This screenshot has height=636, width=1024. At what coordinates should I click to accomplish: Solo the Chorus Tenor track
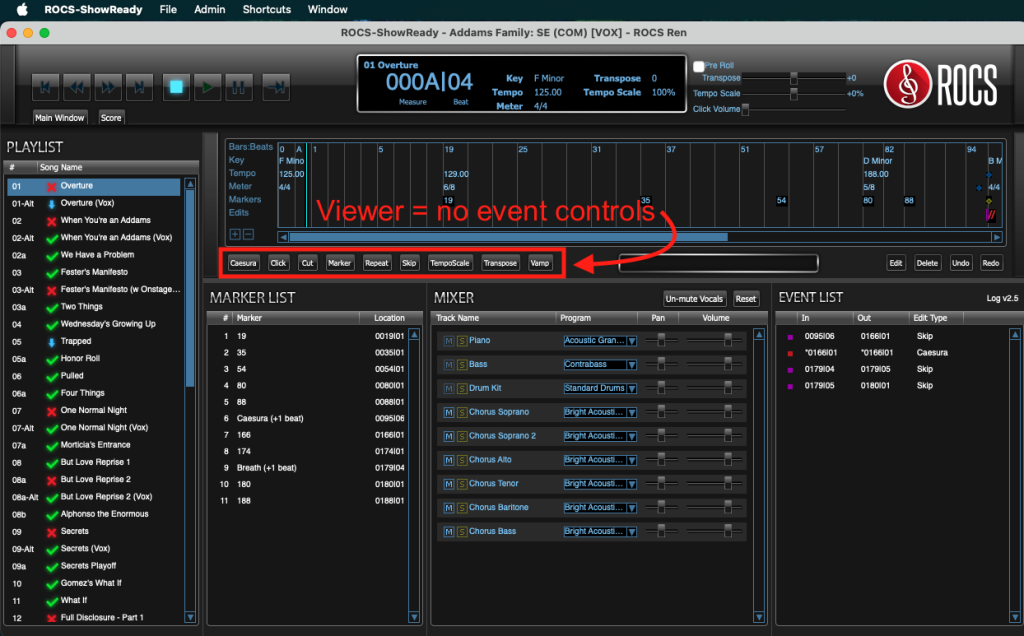coord(462,484)
